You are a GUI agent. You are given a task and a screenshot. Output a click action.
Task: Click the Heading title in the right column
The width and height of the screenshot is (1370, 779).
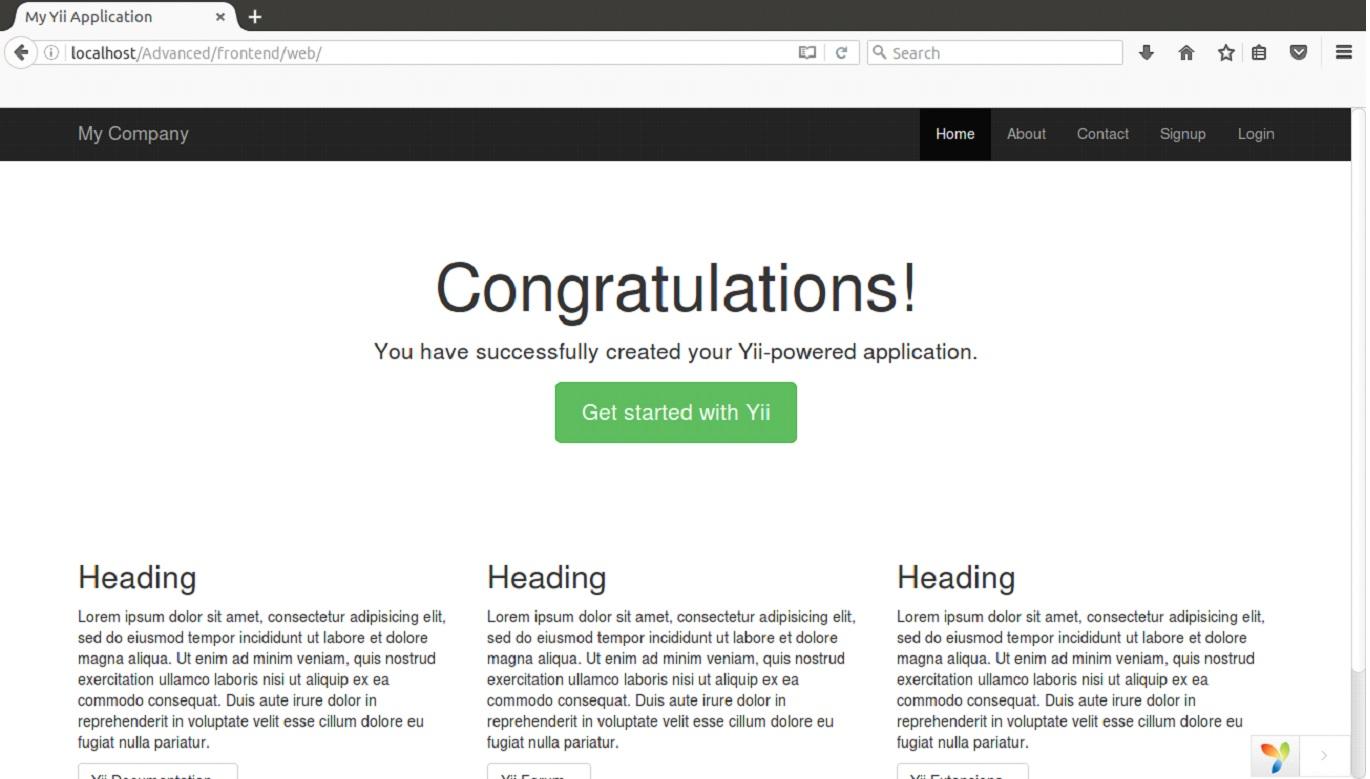tap(956, 578)
